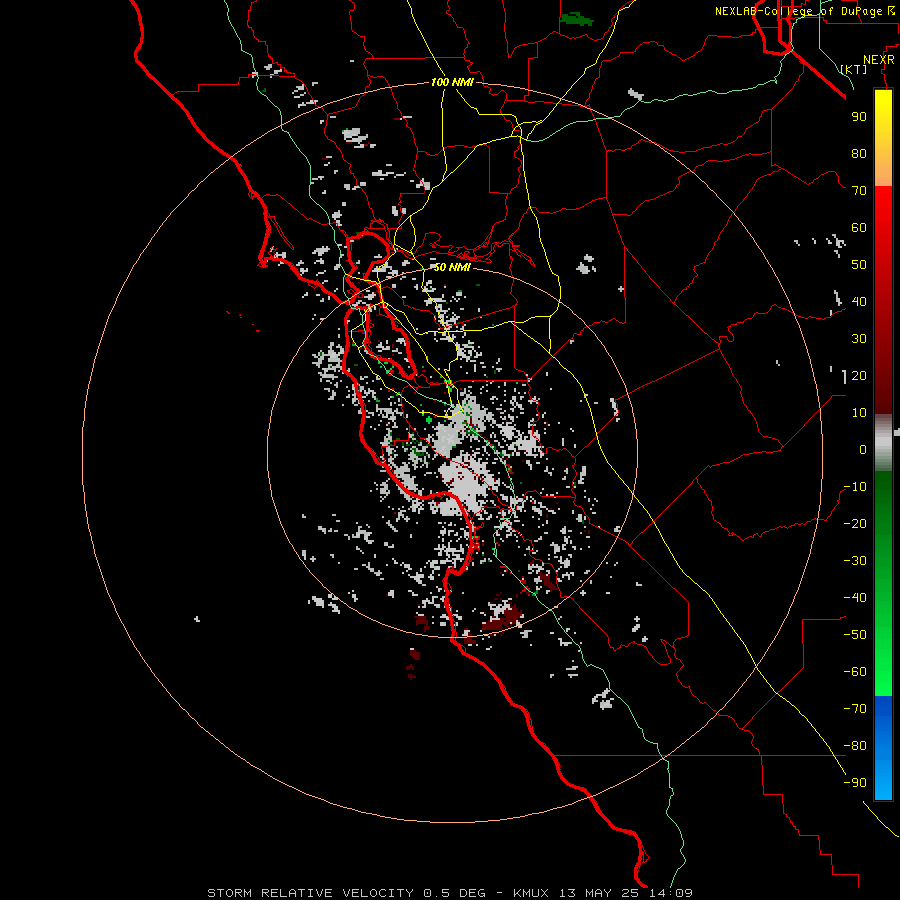
Task: Click the "-50" value on velocity scale
Action: pyautogui.click(x=855, y=635)
